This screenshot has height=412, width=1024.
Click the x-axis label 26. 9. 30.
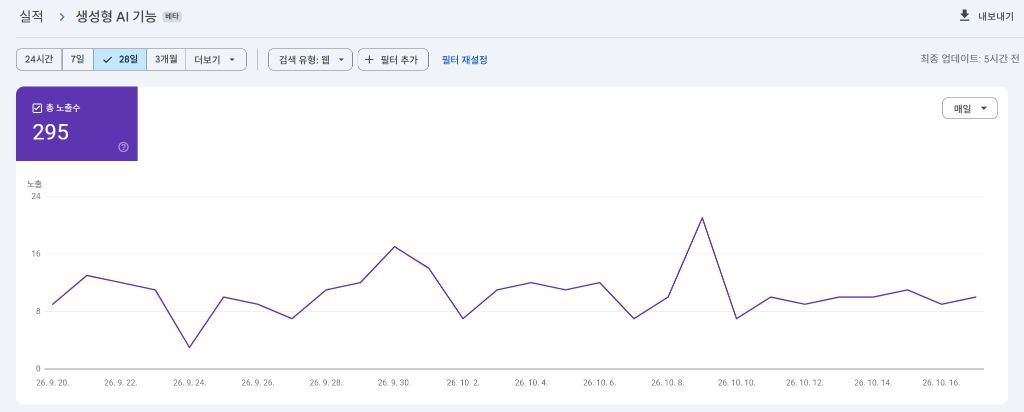coord(394,383)
